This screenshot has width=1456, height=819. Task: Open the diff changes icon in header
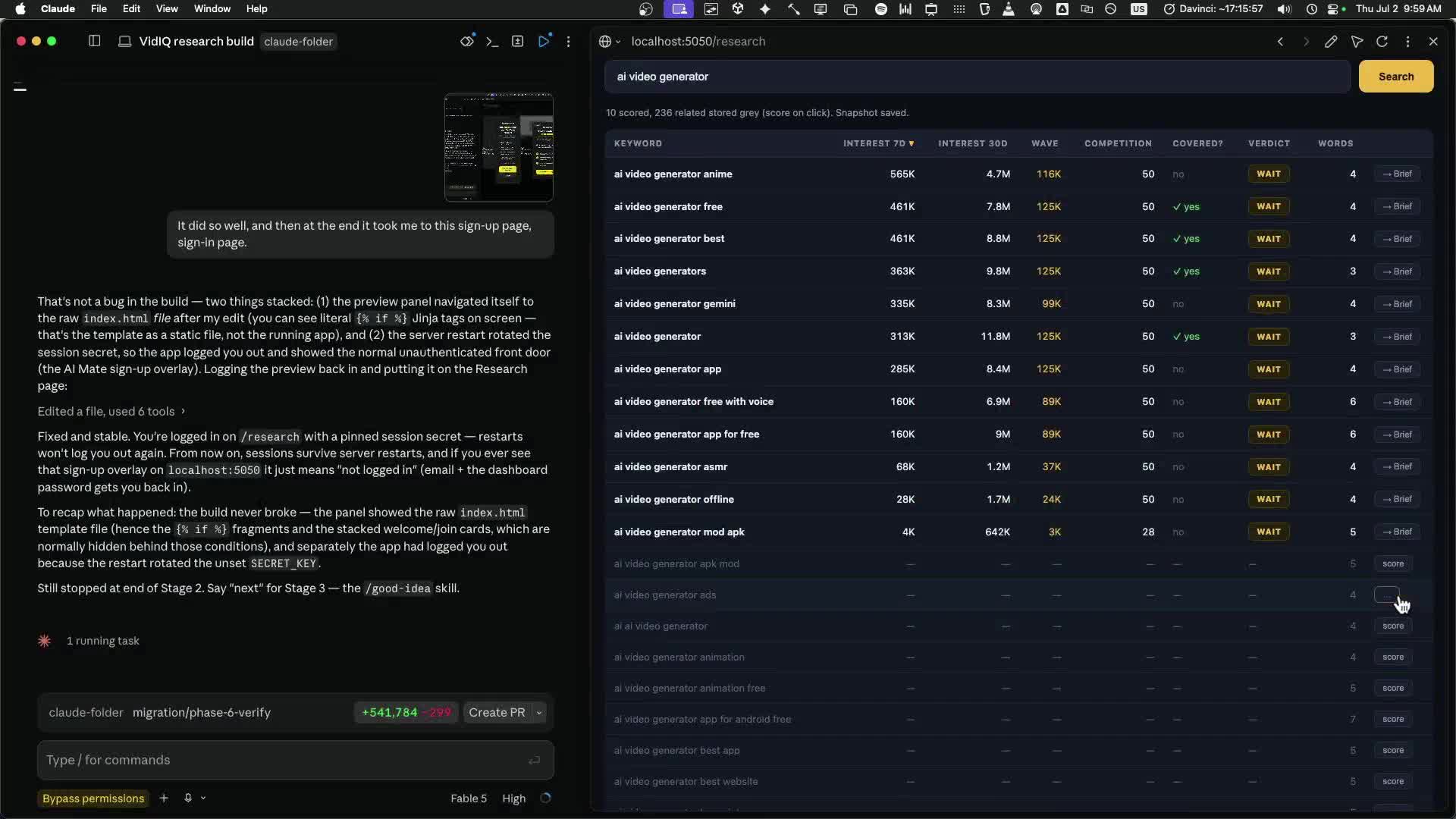pos(518,41)
